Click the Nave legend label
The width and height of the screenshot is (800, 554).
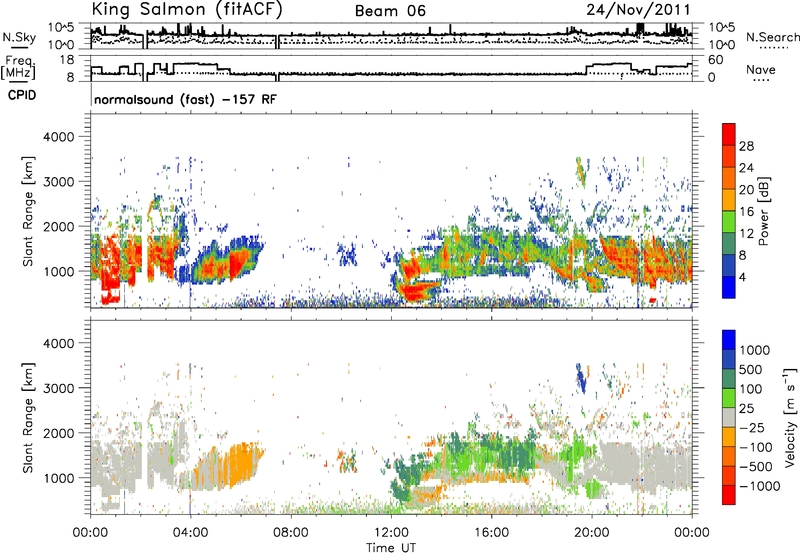coord(761,69)
